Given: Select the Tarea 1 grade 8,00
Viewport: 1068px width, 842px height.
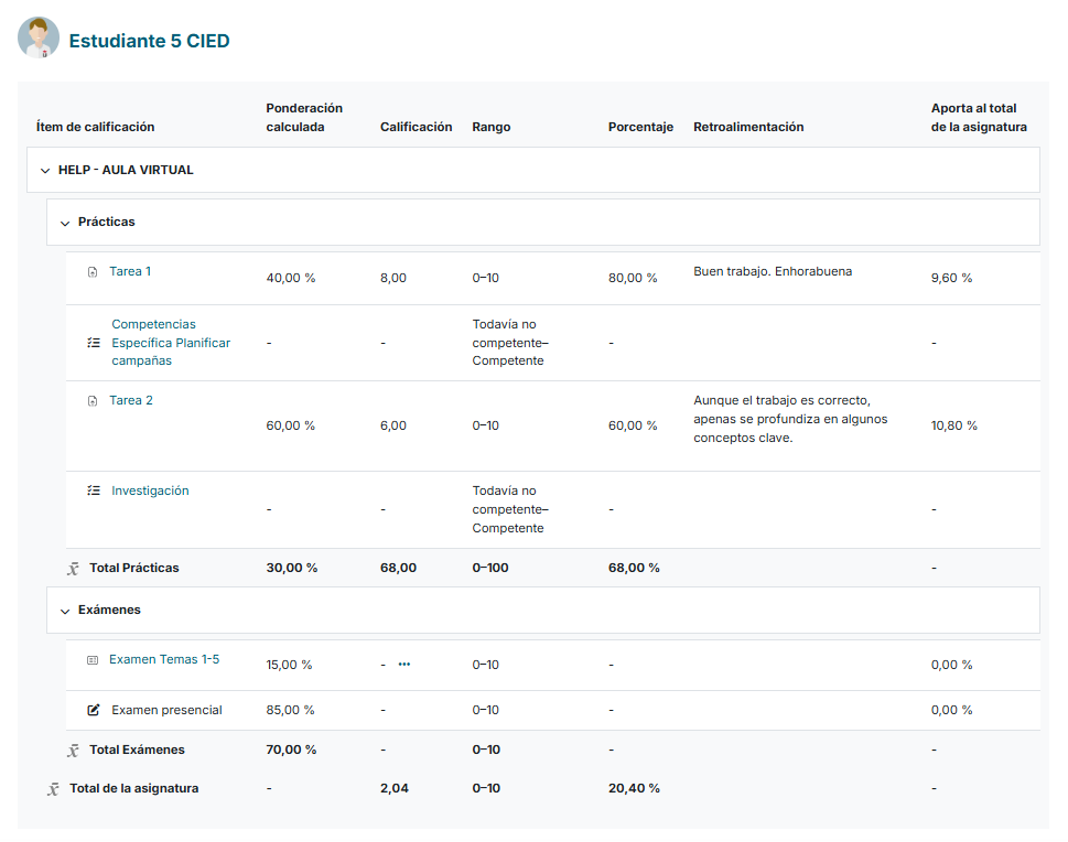Looking at the screenshot, I should pos(393,278).
